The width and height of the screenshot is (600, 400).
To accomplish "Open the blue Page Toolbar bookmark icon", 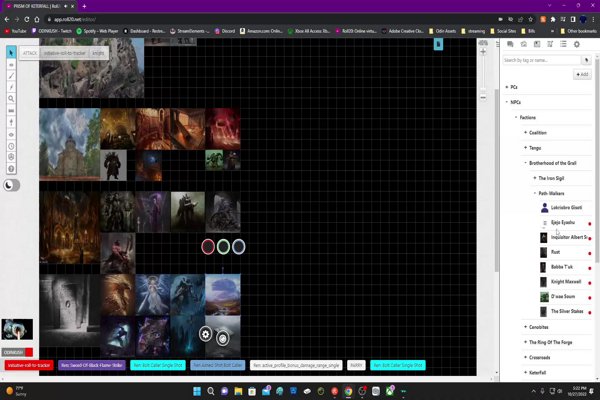I will tap(438, 44).
